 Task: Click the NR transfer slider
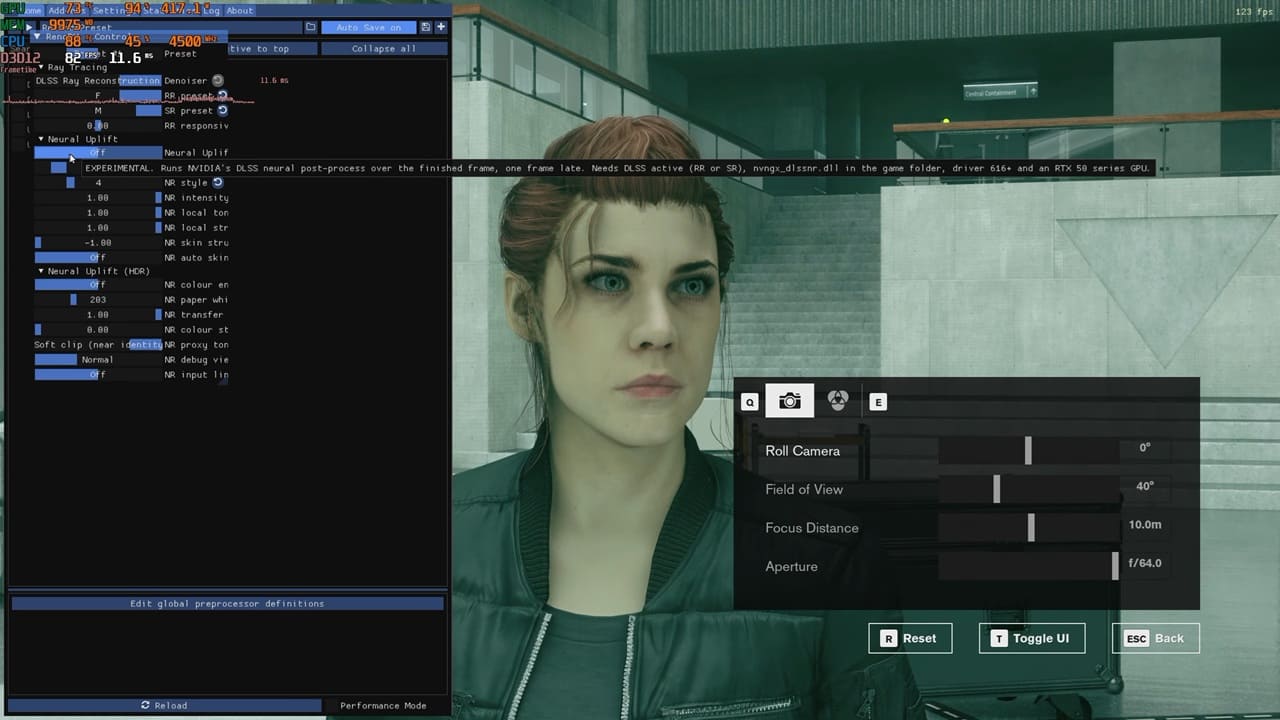(x=97, y=315)
